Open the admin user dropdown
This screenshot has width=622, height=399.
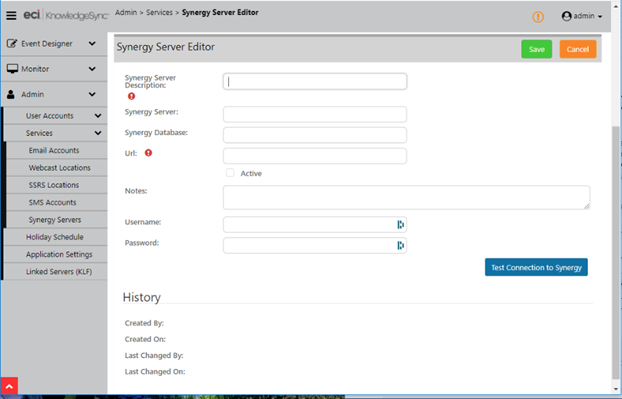[x=582, y=16]
